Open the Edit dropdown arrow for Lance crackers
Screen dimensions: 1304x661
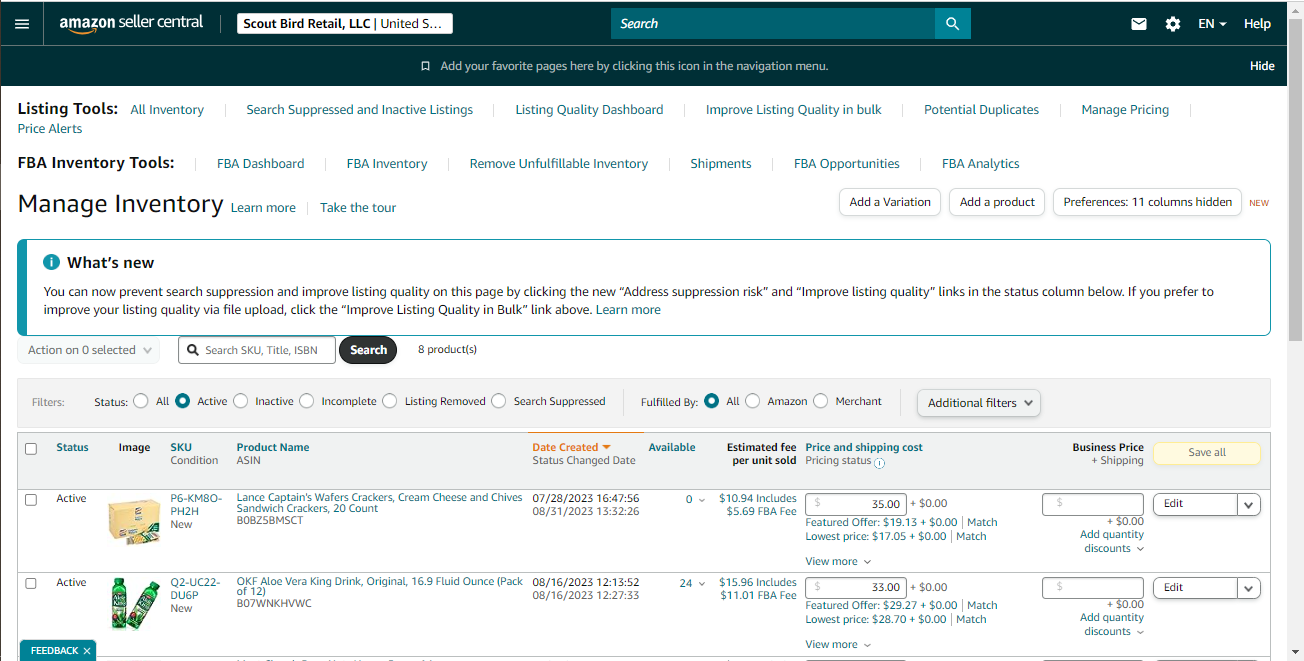tap(1249, 505)
